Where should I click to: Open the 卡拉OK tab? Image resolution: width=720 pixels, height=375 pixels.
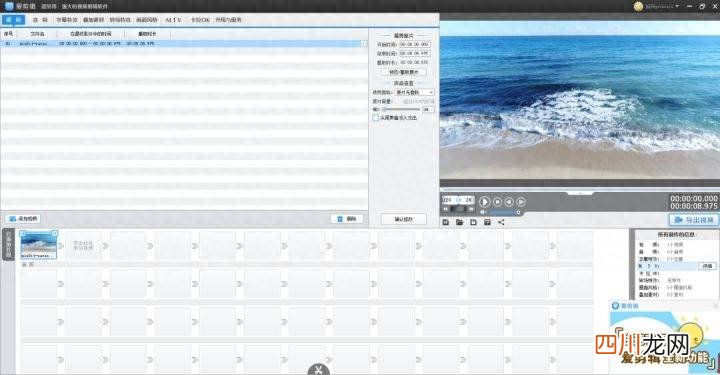(x=200, y=20)
